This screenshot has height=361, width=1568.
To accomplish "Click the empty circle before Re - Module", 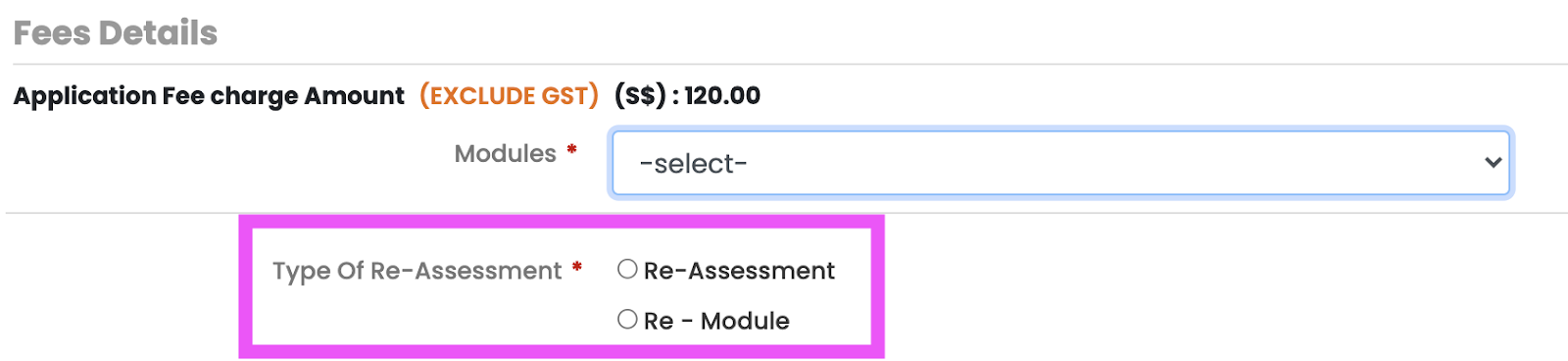I will coord(627,319).
